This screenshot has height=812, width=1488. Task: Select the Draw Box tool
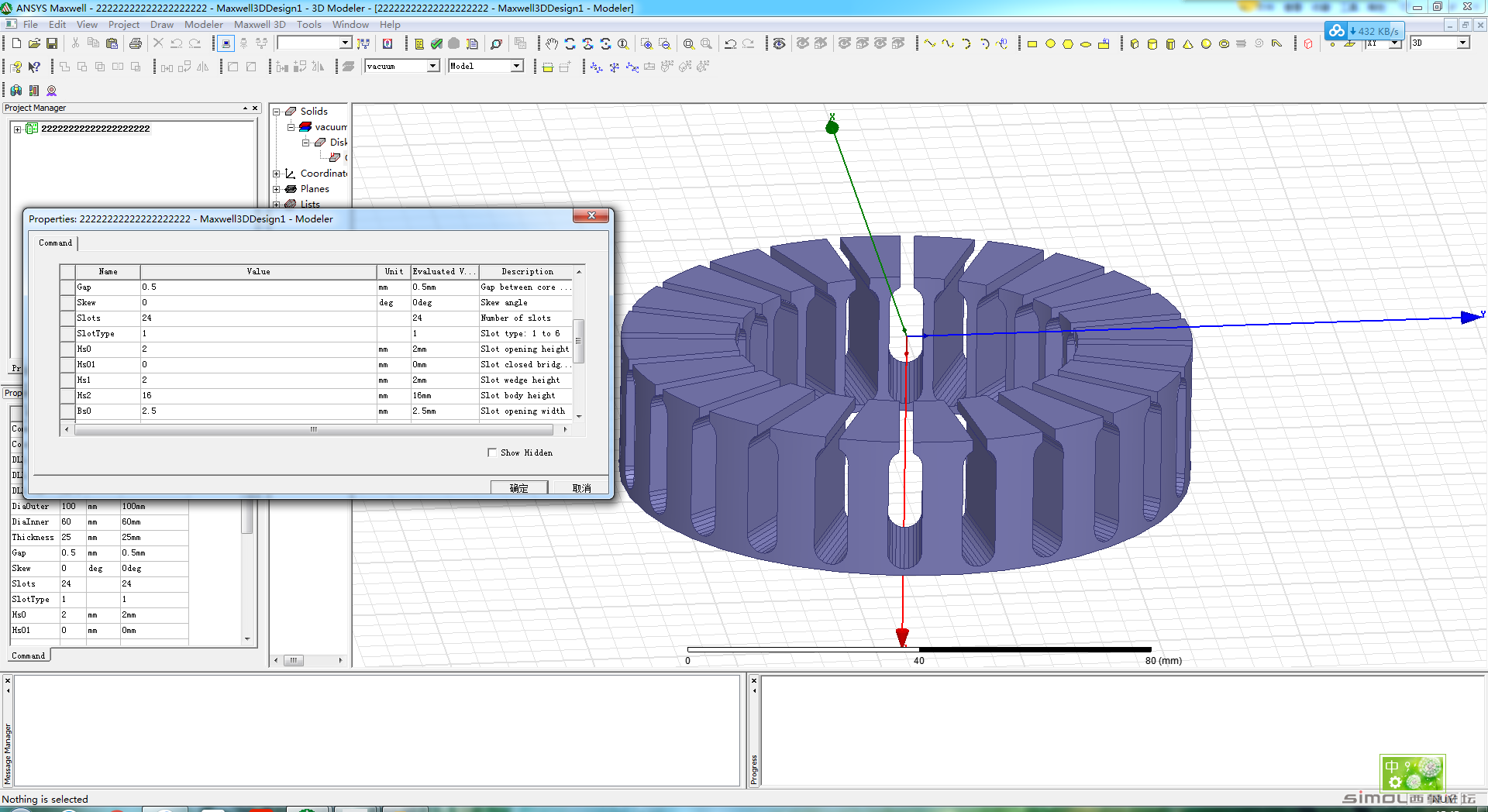[1135, 43]
